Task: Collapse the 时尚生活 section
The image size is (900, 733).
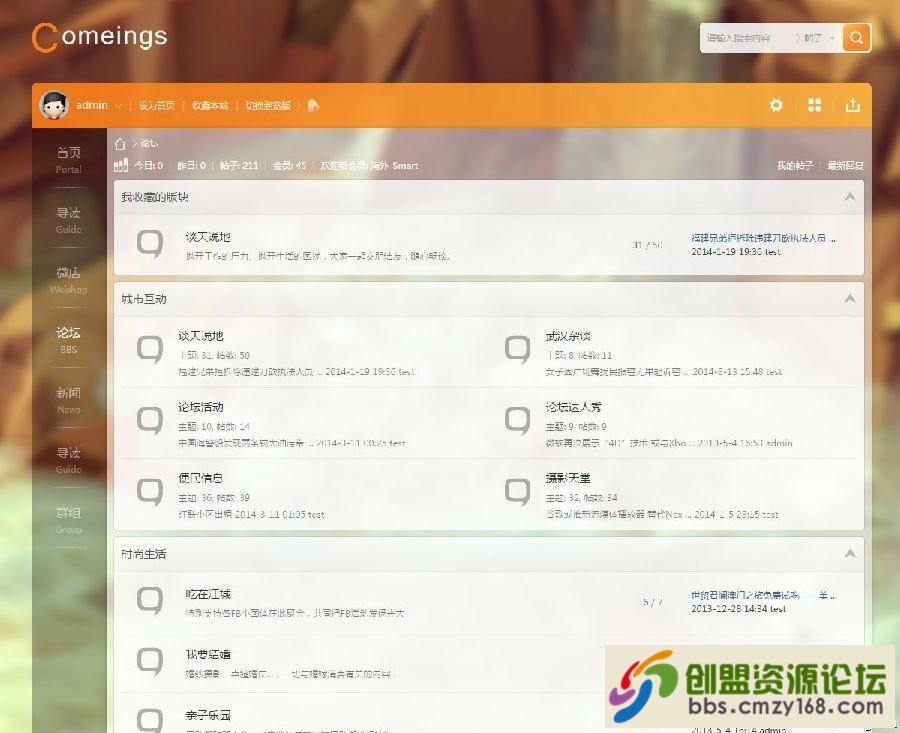Action: (850, 553)
